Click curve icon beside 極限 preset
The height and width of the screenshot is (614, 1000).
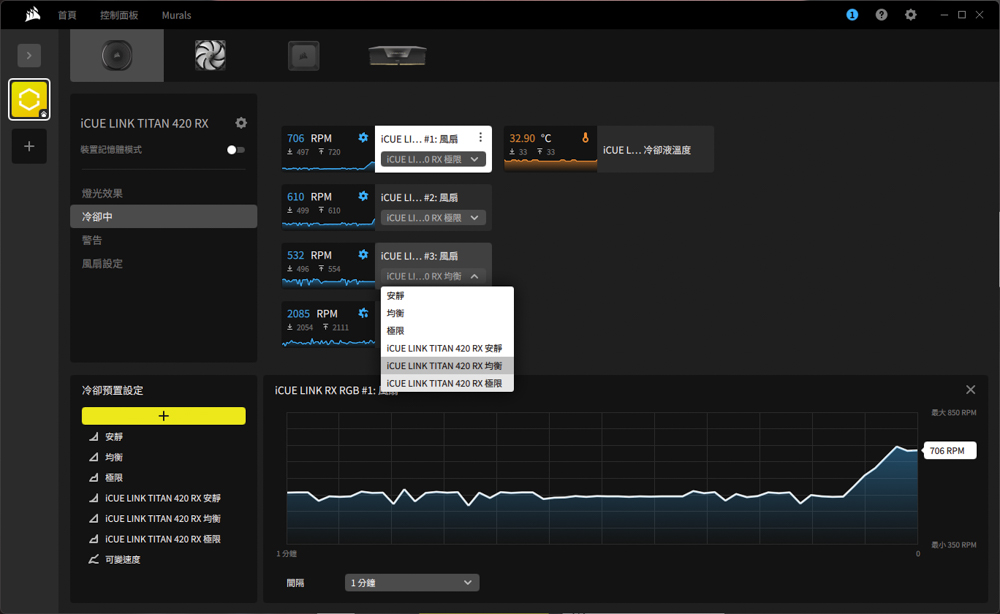click(x=94, y=478)
